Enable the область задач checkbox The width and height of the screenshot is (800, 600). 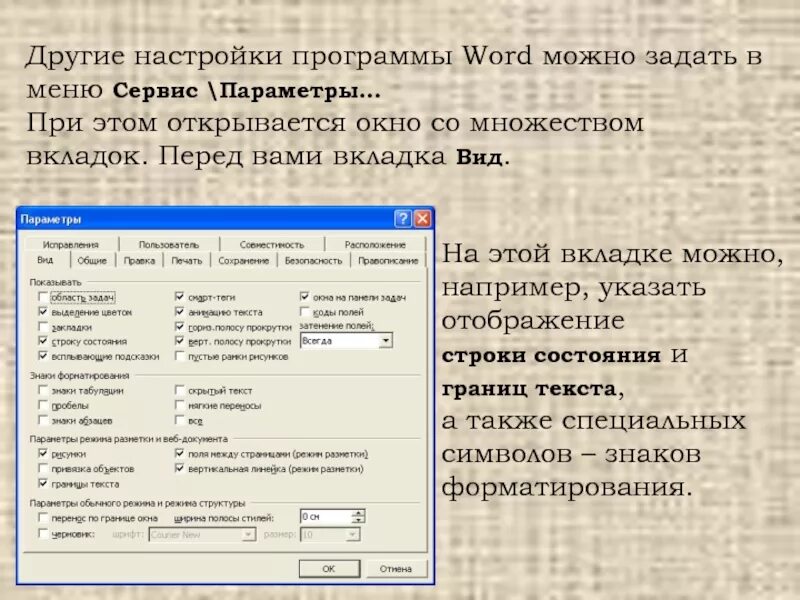[x=43, y=297]
